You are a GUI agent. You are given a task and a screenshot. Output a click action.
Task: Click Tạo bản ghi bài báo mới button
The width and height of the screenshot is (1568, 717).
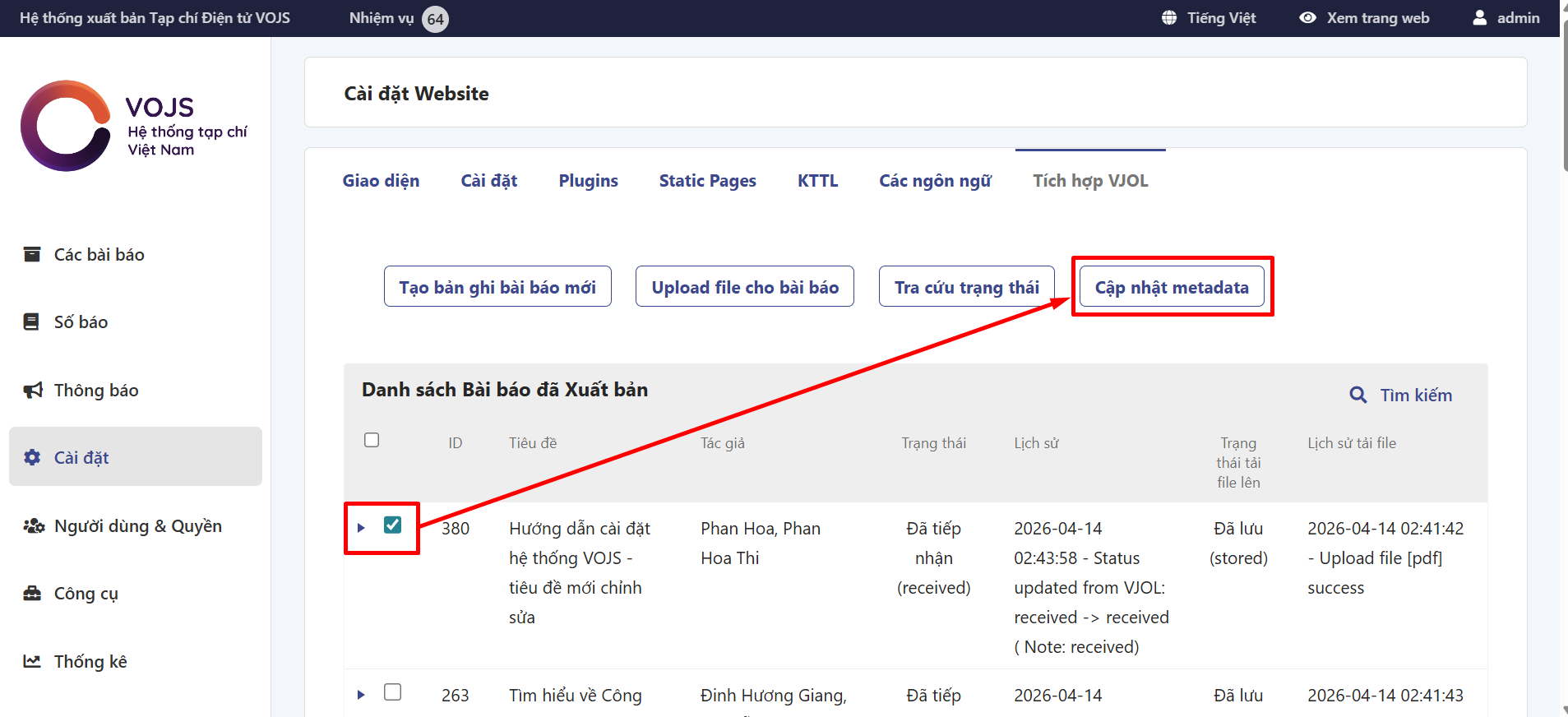[497, 286]
